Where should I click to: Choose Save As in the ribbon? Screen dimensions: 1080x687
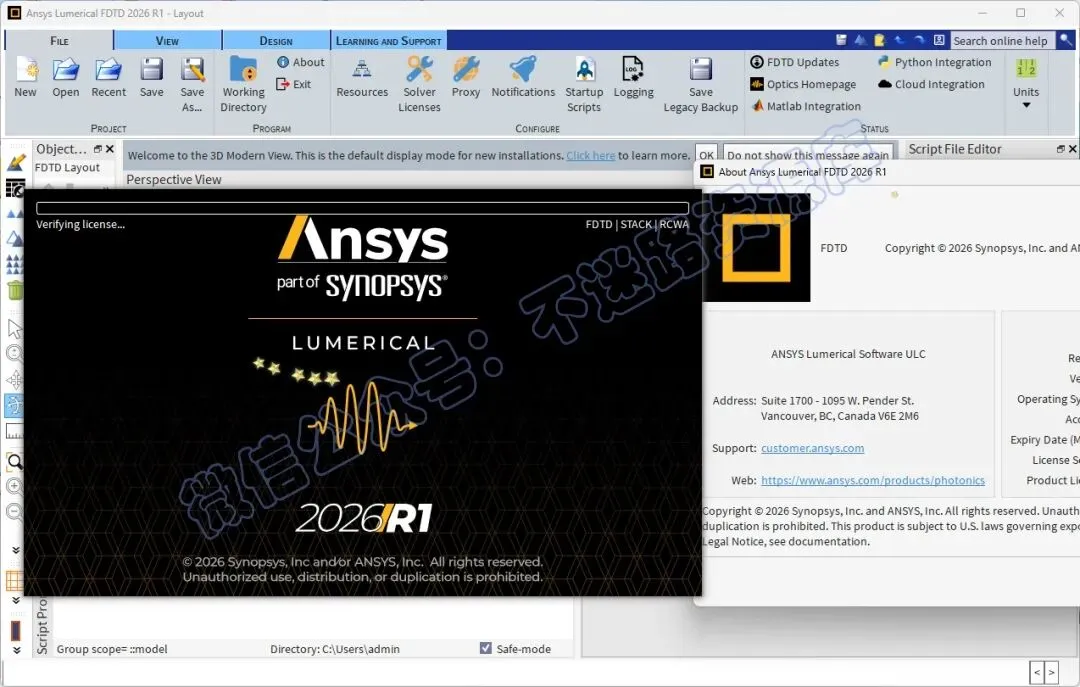pyautogui.click(x=192, y=84)
